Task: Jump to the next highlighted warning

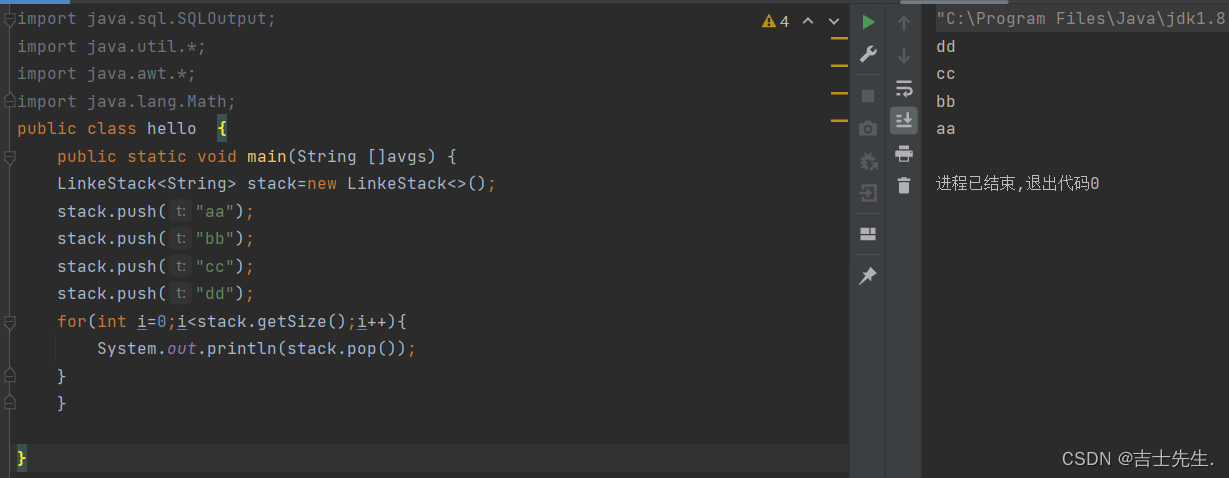Action: (834, 21)
